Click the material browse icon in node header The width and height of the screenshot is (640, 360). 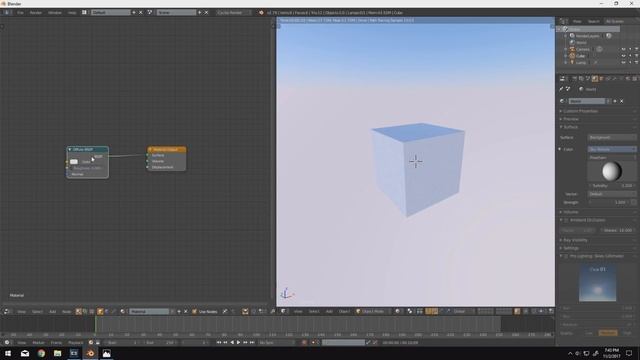pos(123,311)
